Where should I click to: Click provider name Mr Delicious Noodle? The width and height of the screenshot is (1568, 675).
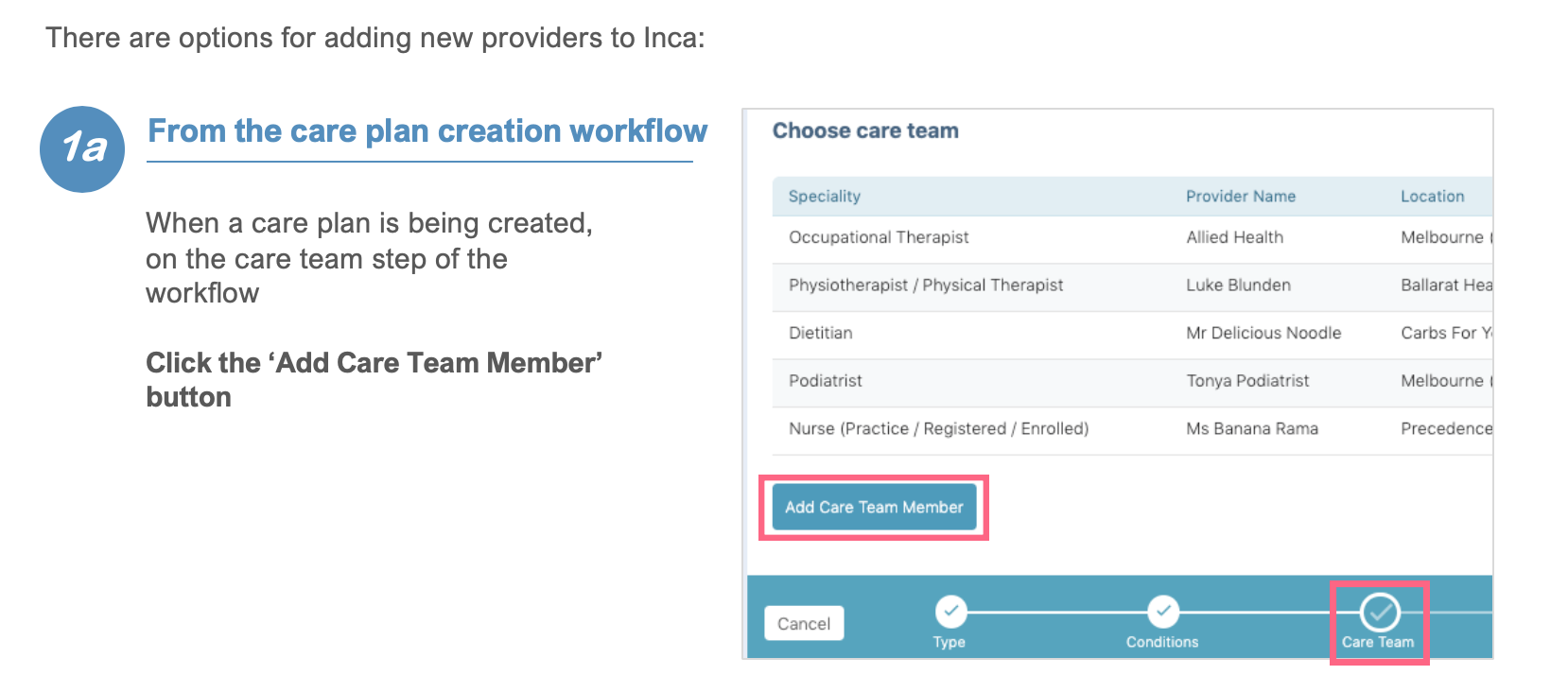click(1263, 333)
